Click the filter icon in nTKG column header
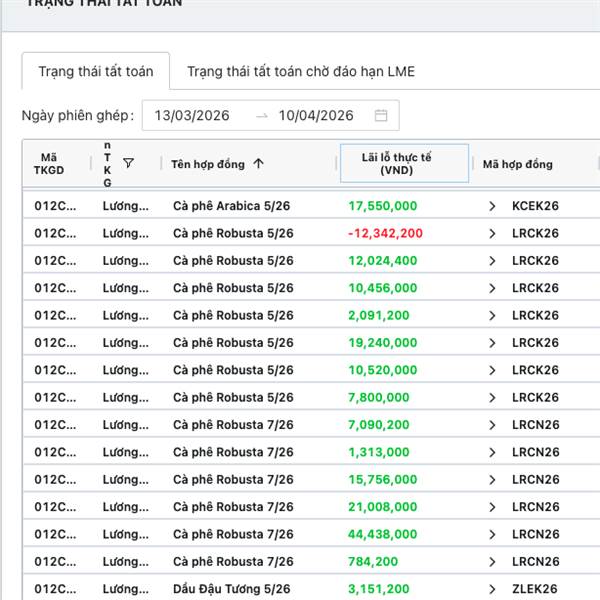This screenshot has height=600, width=600. tap(128, 163)
